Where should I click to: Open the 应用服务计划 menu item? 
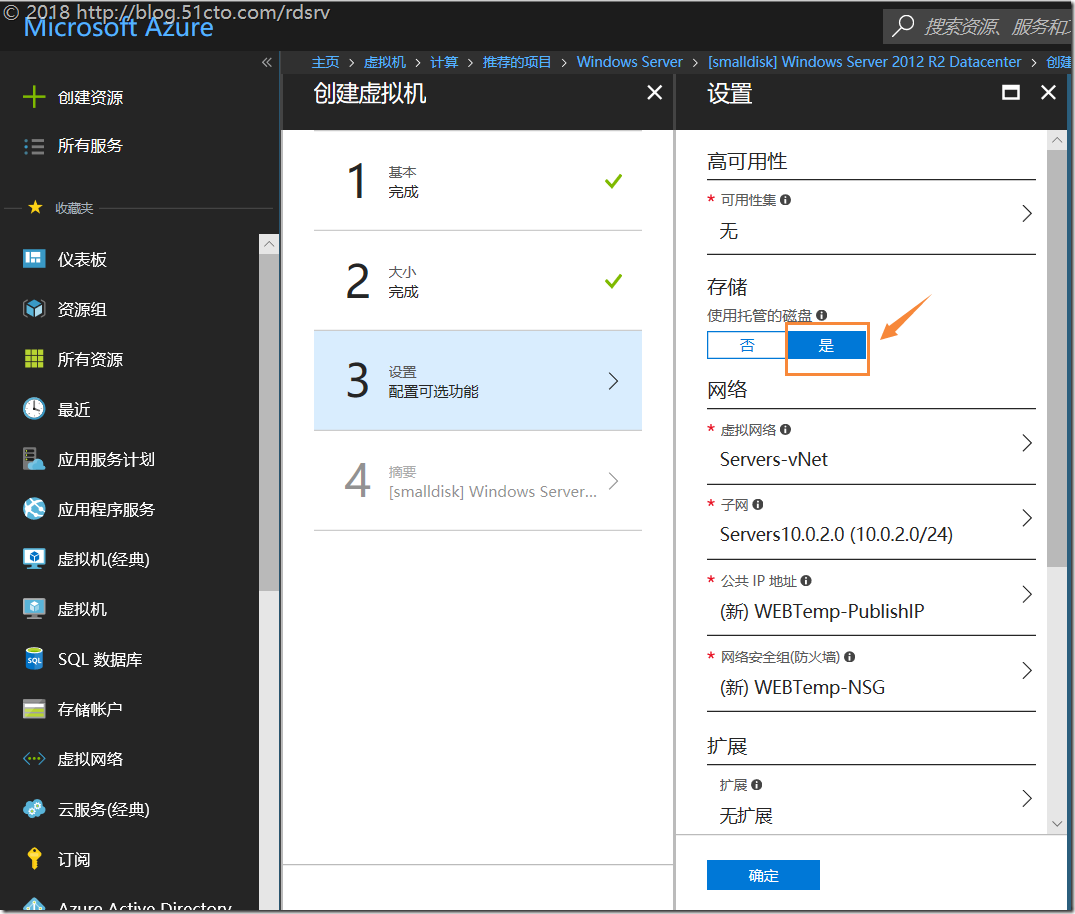pos(130,459)
